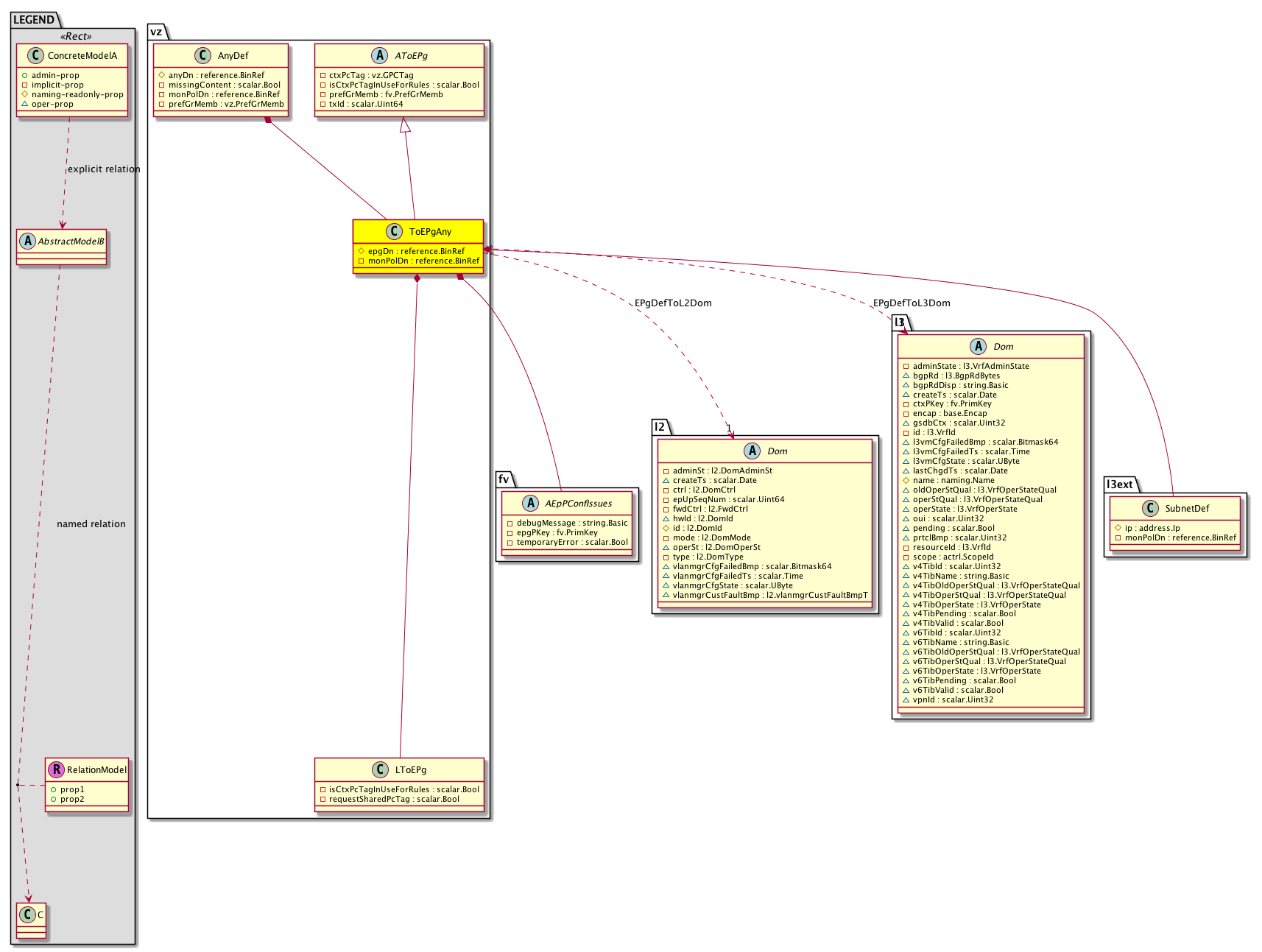Click the C icon next to LToEPg
The image size is (1262, 952).
point(381,770)
